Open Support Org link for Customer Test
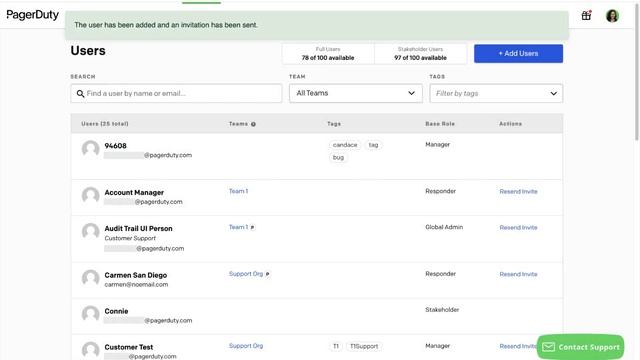The width and height of the screenshot is (640, 360). [246, 346]
